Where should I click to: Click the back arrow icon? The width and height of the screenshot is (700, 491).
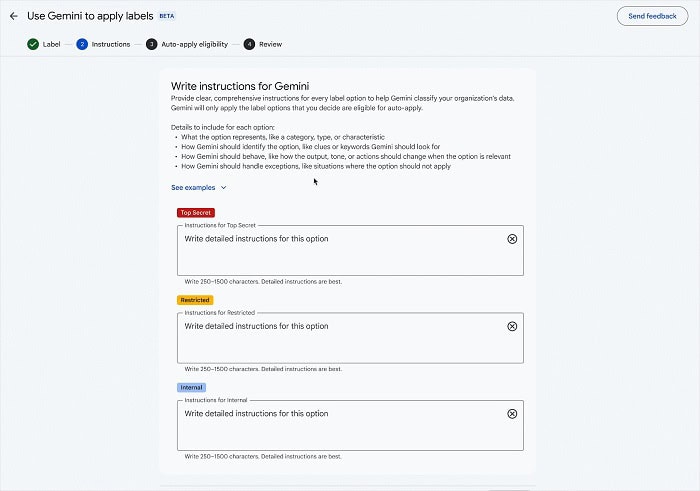(x=13, y=16)
